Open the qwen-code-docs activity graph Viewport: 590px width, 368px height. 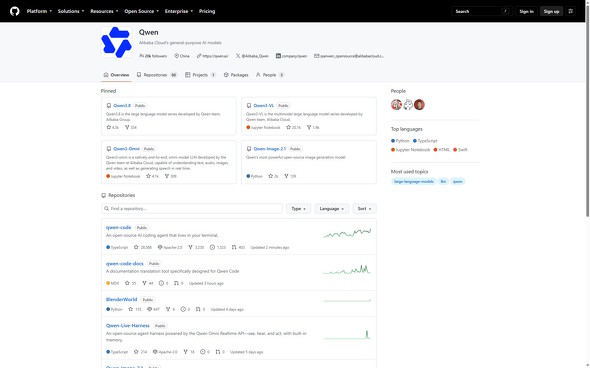coord(347,269)
